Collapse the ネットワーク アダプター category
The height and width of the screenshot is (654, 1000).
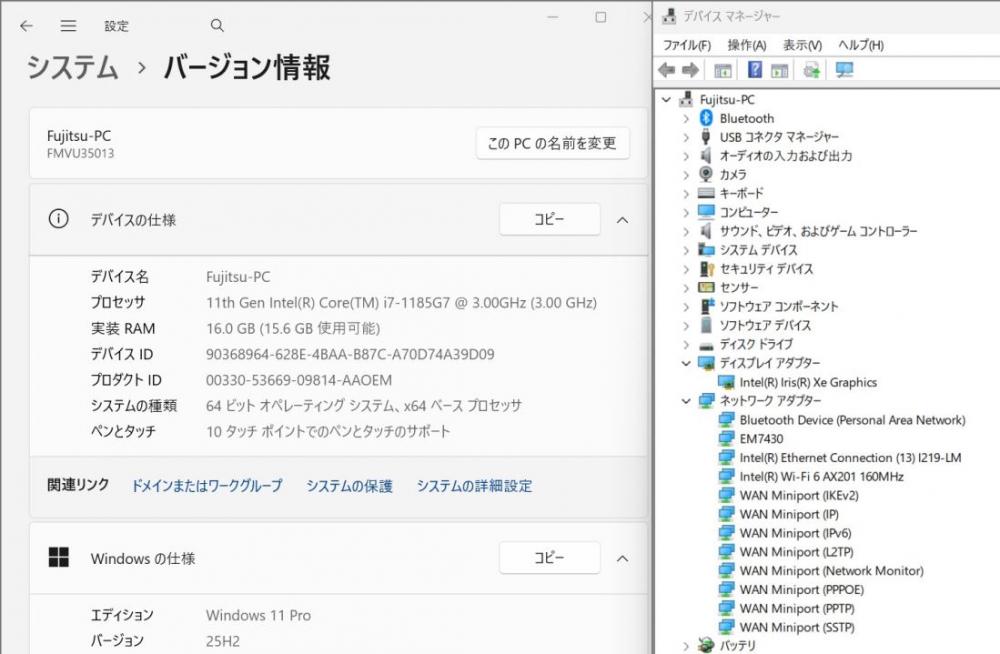click(686, 401)
